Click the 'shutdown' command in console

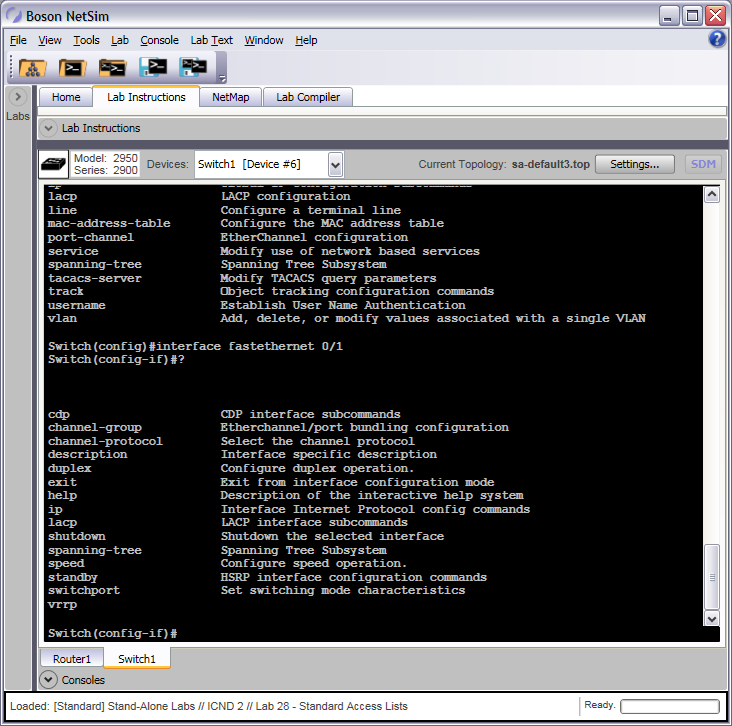click(77, 536)
